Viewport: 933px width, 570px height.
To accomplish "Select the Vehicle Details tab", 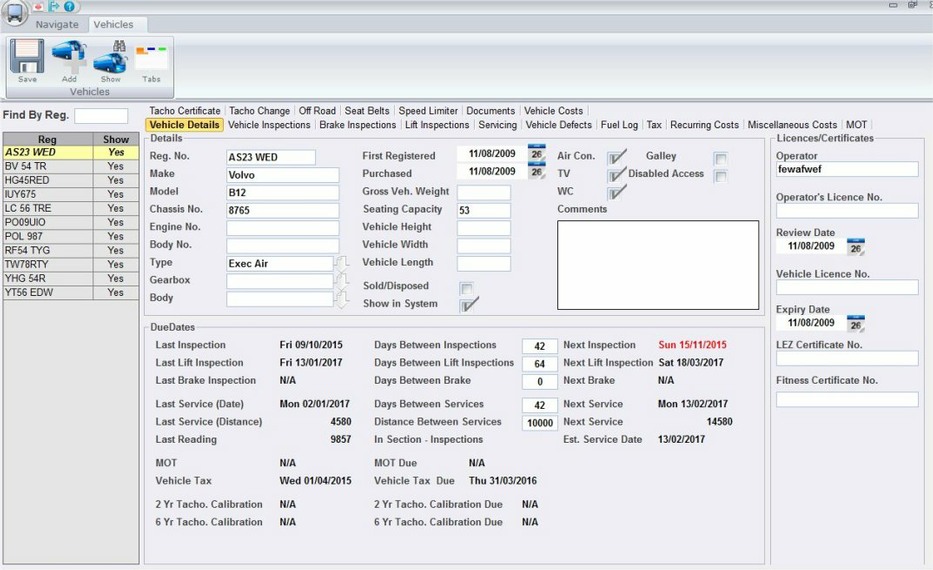I will coord(184,125).
